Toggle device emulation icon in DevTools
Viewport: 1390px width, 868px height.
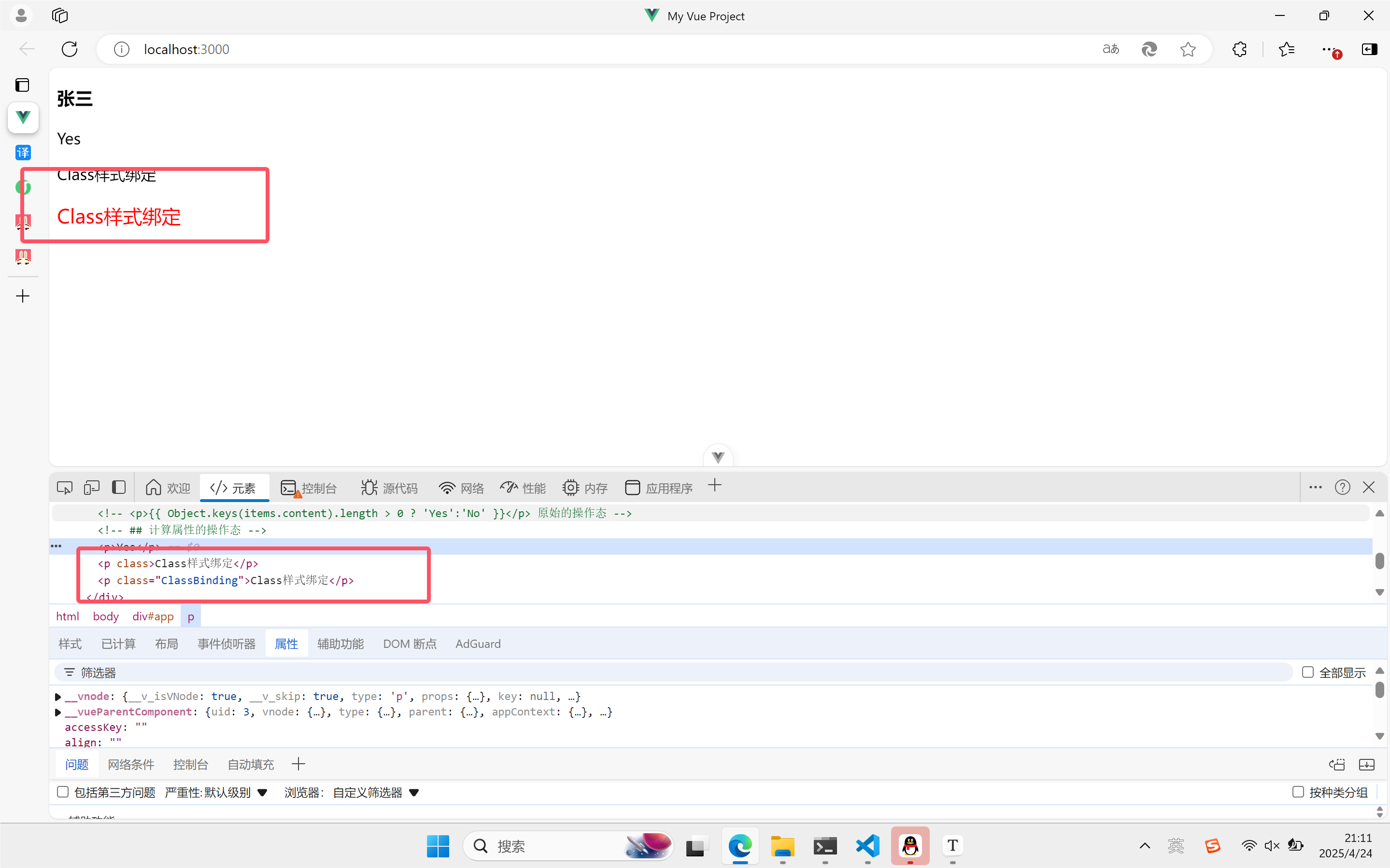pos(91,488)
